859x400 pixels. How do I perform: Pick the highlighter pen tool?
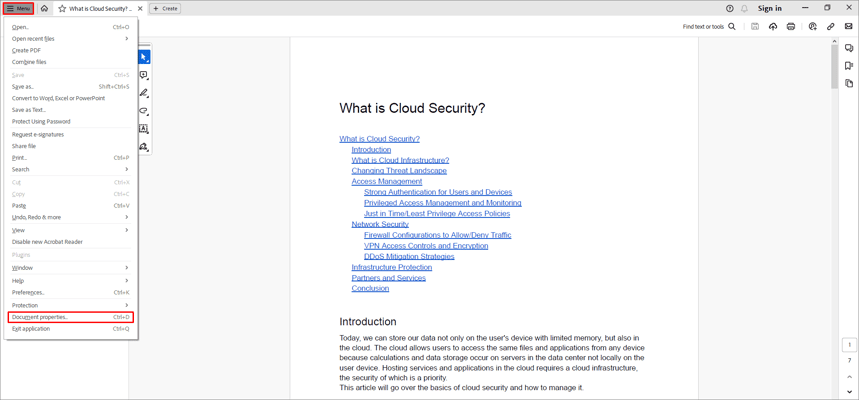[144, 93]
